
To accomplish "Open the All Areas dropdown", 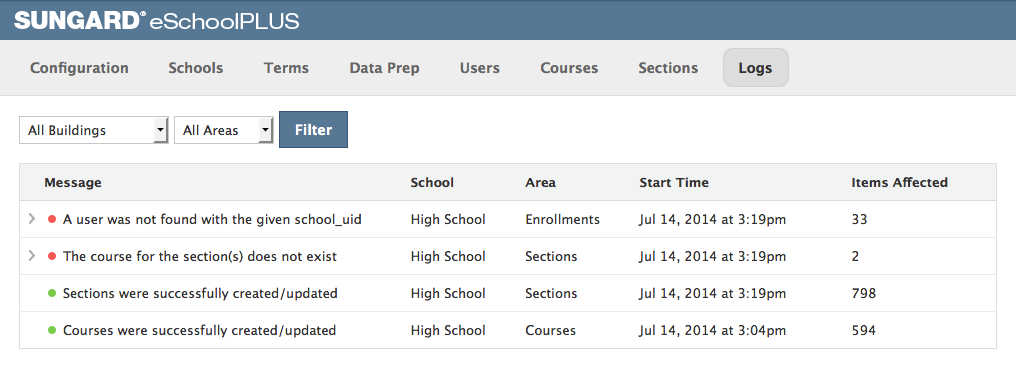I will coord(224,130).
